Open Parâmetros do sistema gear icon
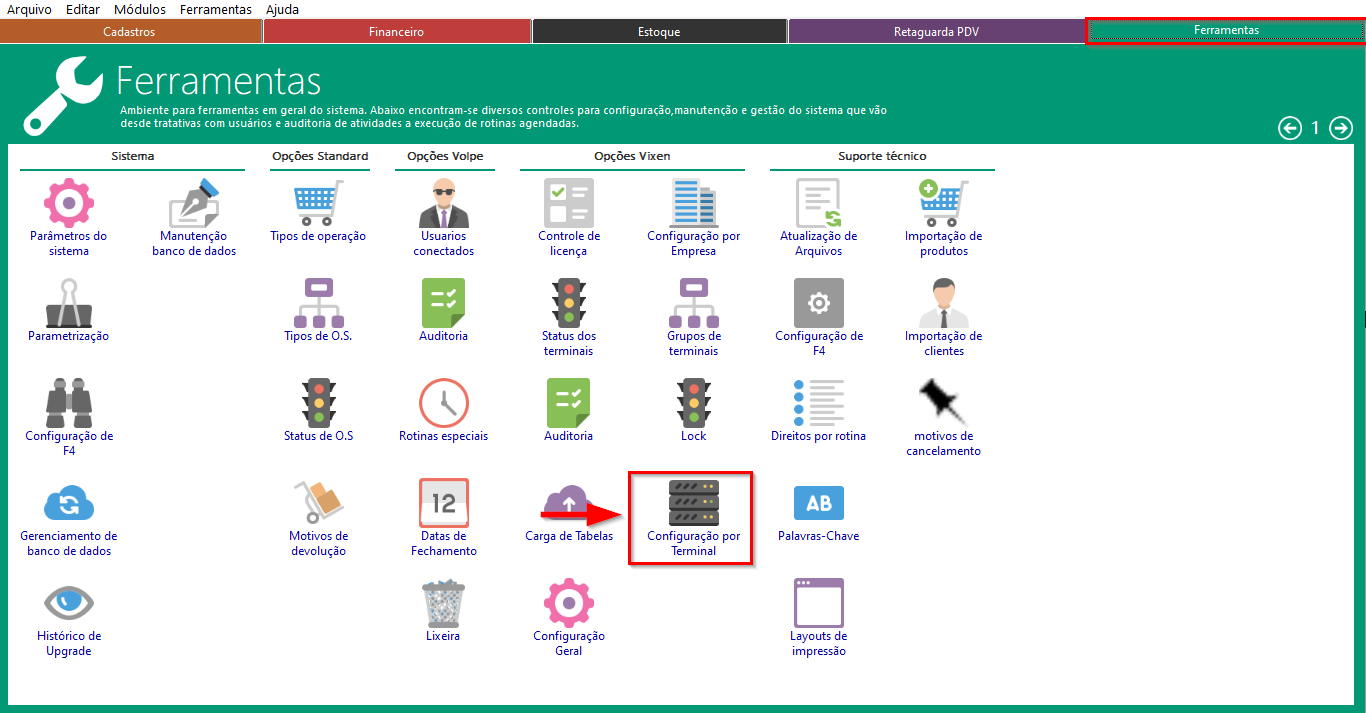Image resolution: width=1366 pixels, height=713 pixels. 68,203
